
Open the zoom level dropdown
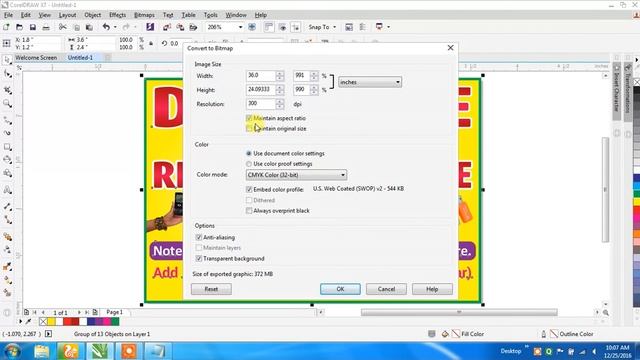point(240,27)
